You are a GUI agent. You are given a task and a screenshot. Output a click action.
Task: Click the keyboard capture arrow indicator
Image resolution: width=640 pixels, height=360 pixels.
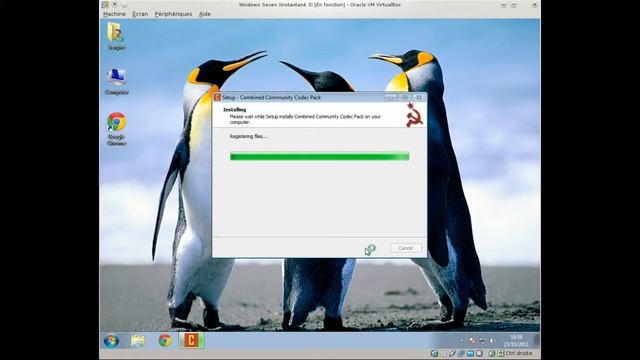(501, 353)
